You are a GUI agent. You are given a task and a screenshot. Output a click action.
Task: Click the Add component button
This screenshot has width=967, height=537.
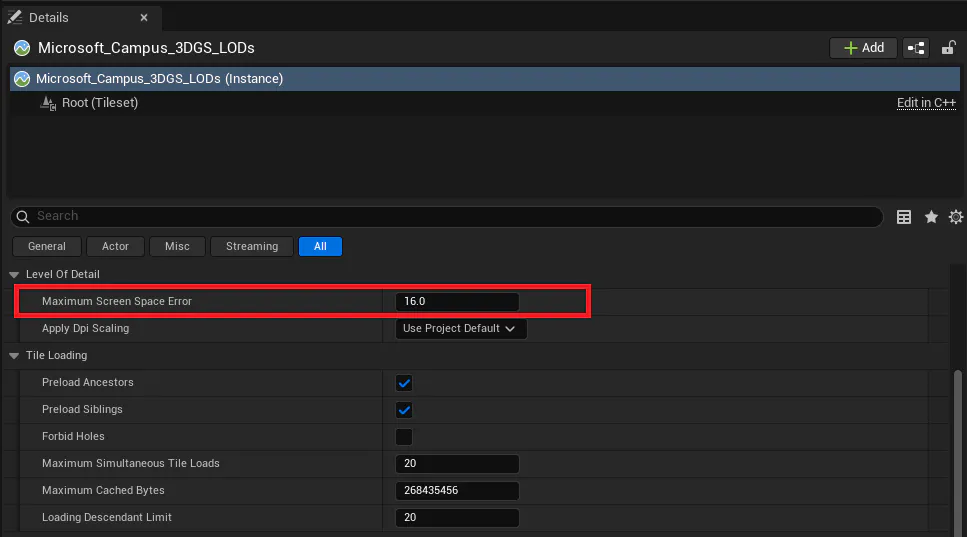point(863,47)
